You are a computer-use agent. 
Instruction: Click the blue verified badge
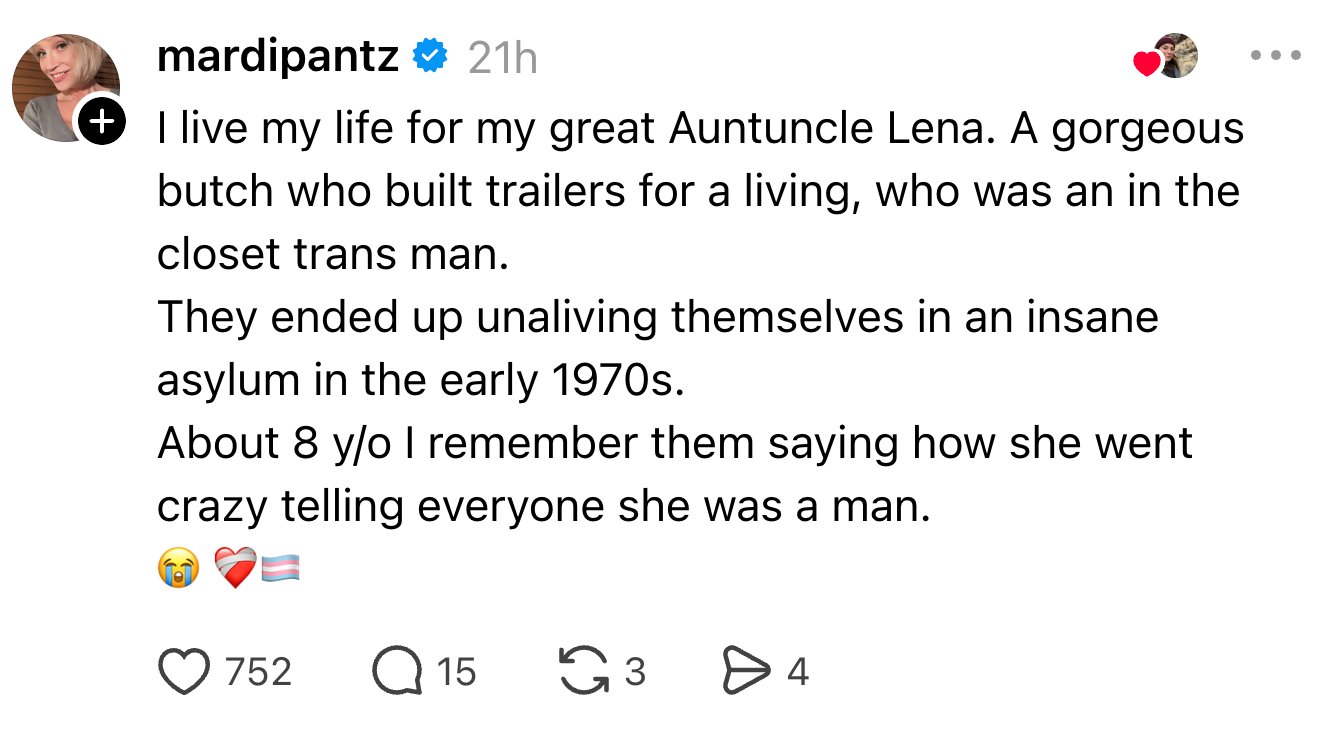click(x=430, y=58)
